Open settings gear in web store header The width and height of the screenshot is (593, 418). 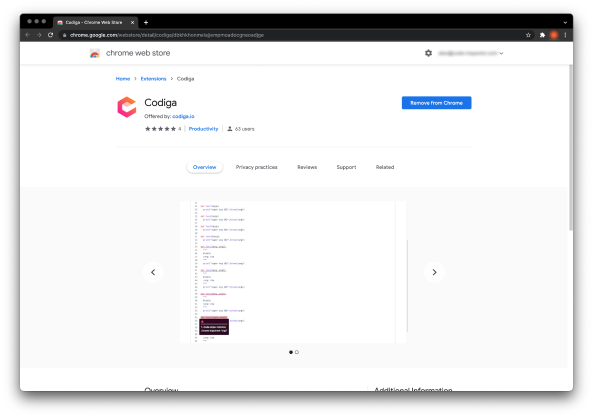point(428,53)
